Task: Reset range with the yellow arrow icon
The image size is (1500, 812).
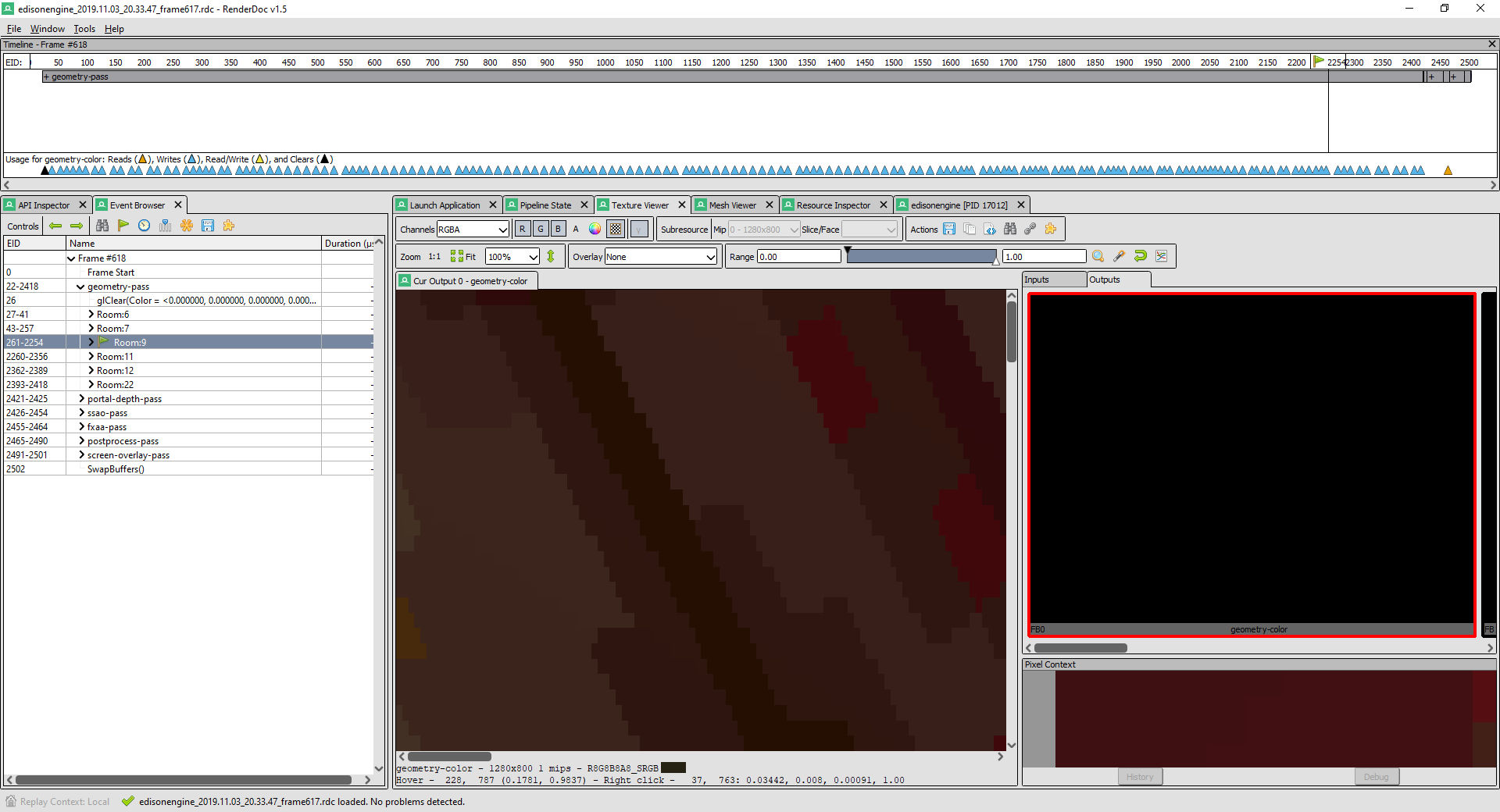Action: click(1141, 256)
